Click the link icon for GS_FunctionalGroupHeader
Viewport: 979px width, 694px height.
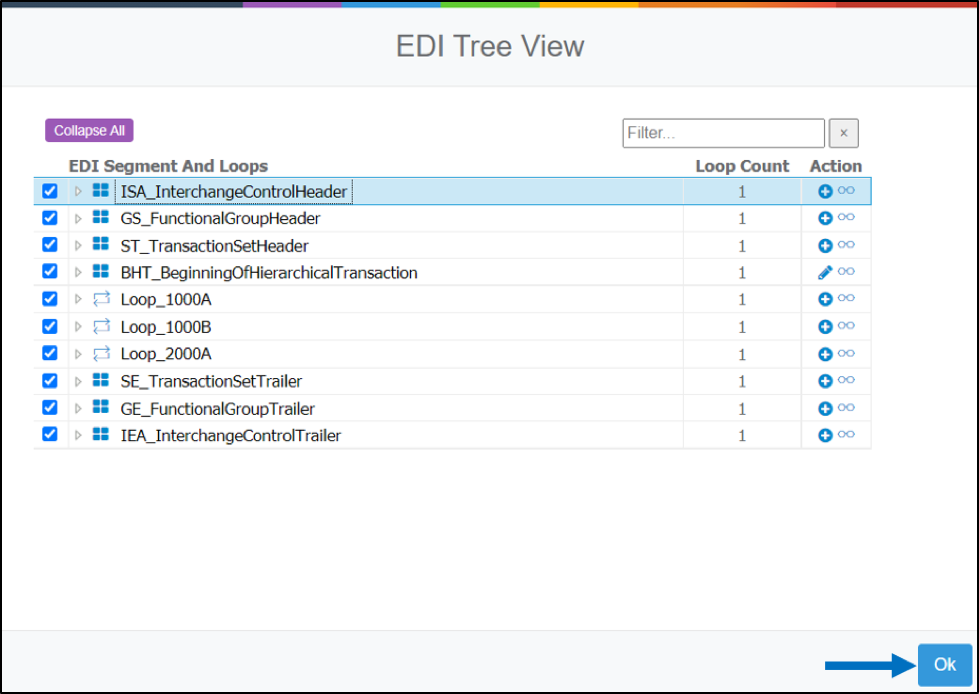846,217
